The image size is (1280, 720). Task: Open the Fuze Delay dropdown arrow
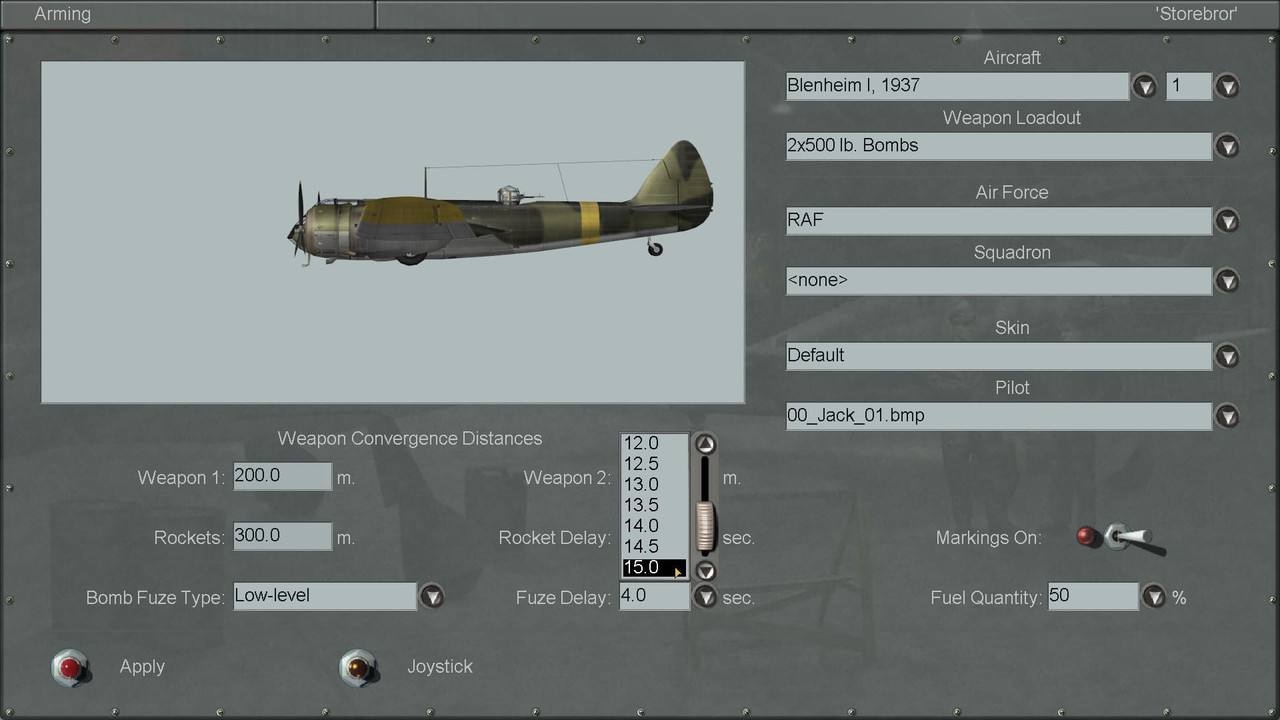point(706,597)
